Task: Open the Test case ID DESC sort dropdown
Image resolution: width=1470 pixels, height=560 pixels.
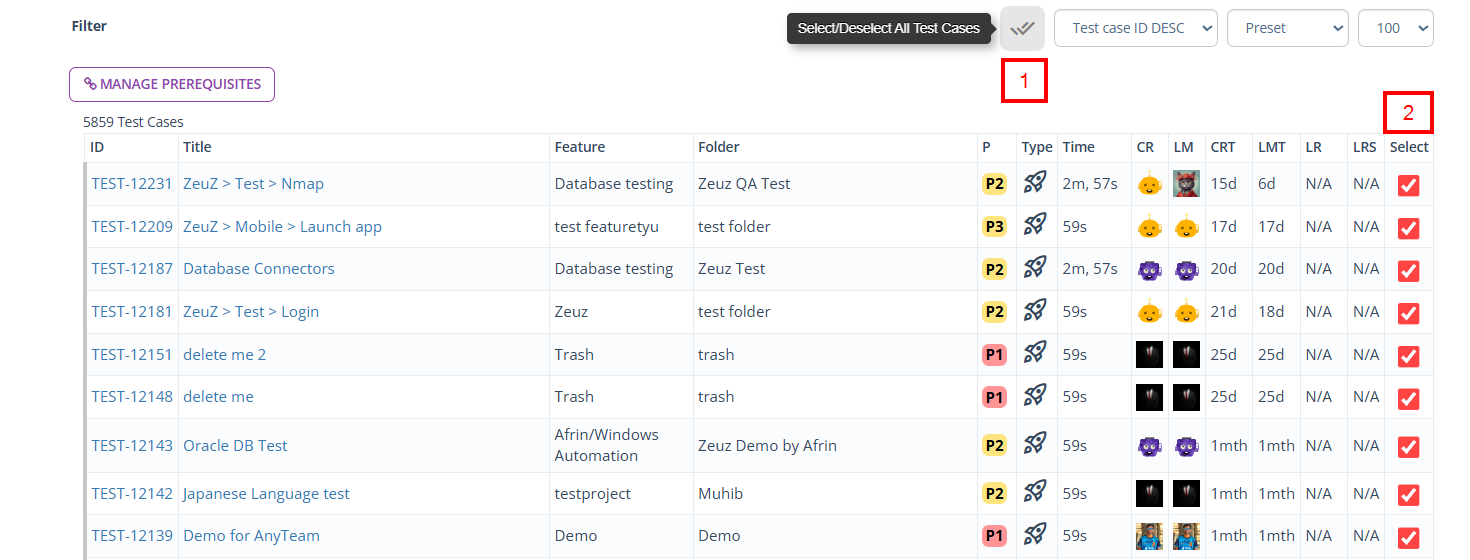Action: tap(1135, 28)
